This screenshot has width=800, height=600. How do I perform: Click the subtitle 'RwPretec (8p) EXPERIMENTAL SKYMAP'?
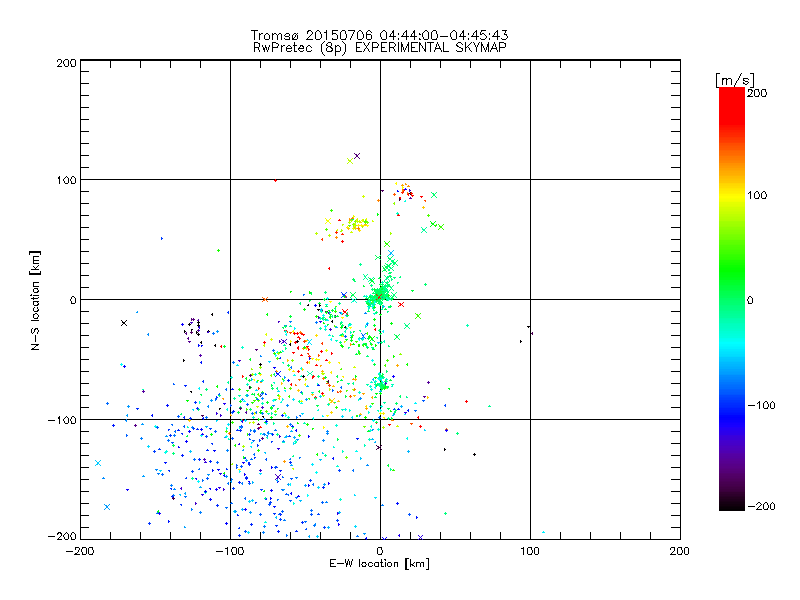point(379,48)
